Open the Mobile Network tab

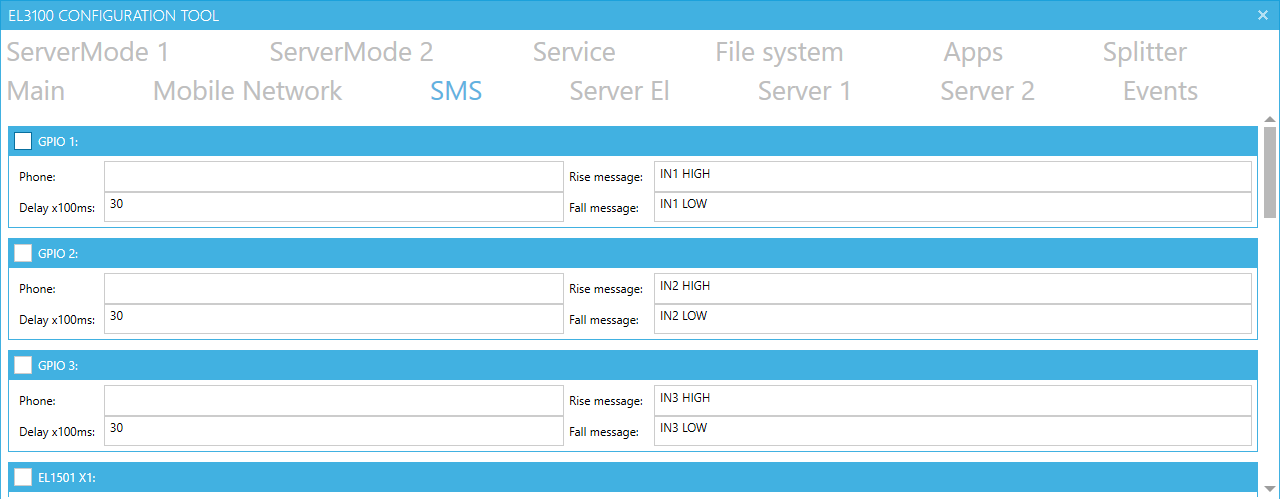(x=247, y=91)
